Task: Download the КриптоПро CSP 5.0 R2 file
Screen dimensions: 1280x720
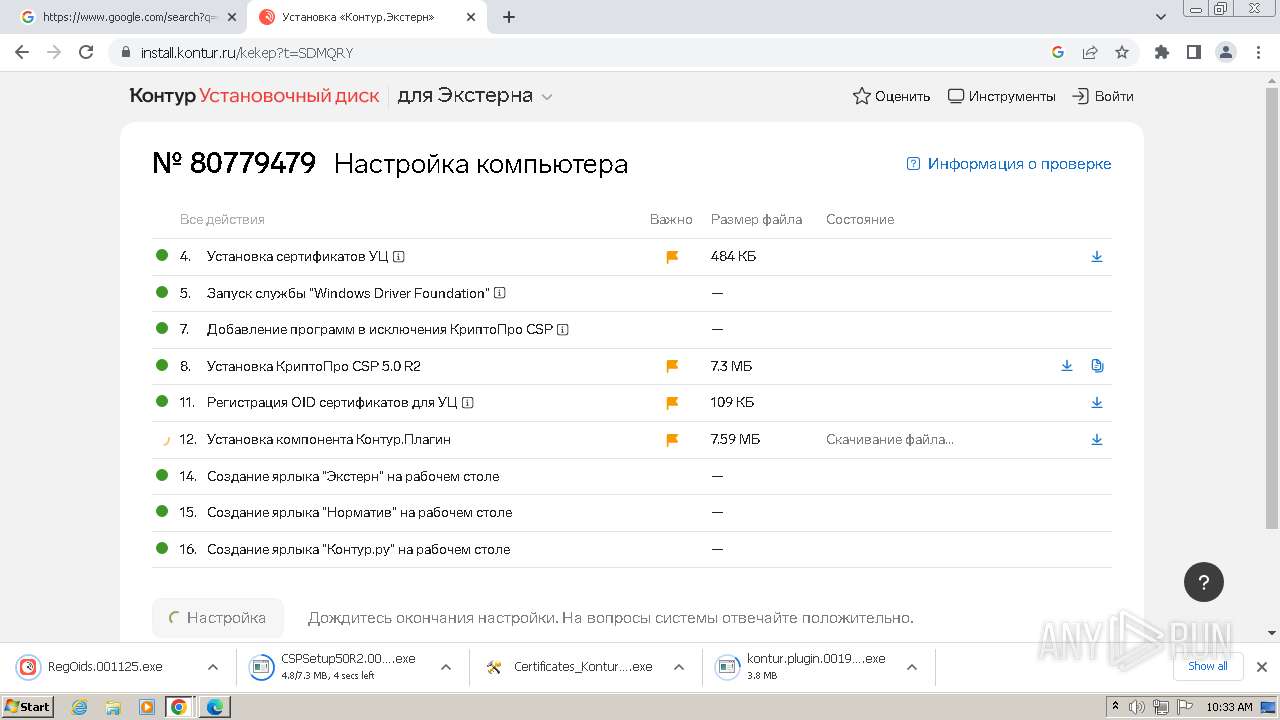Action: pos(1067,366)
